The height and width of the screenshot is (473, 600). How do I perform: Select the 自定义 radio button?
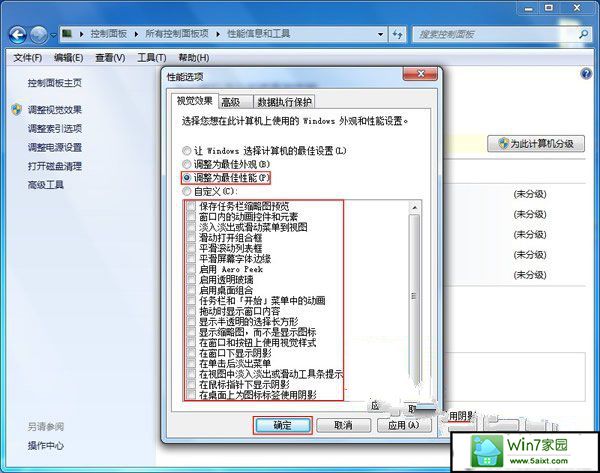(x=186, y=190)
